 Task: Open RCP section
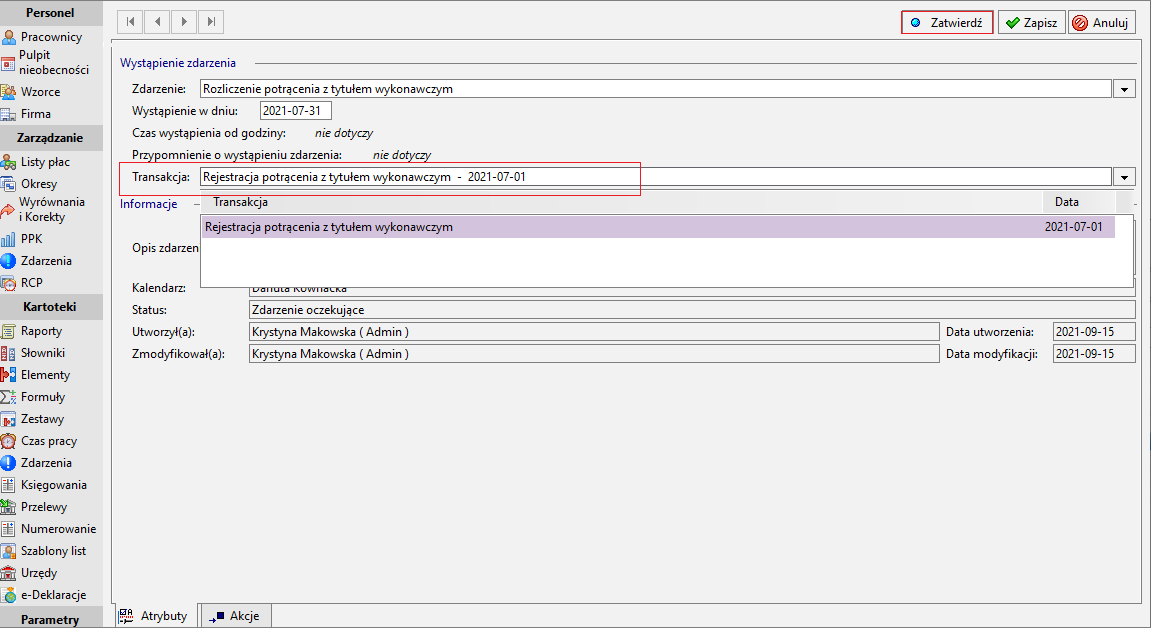point(22,283)
